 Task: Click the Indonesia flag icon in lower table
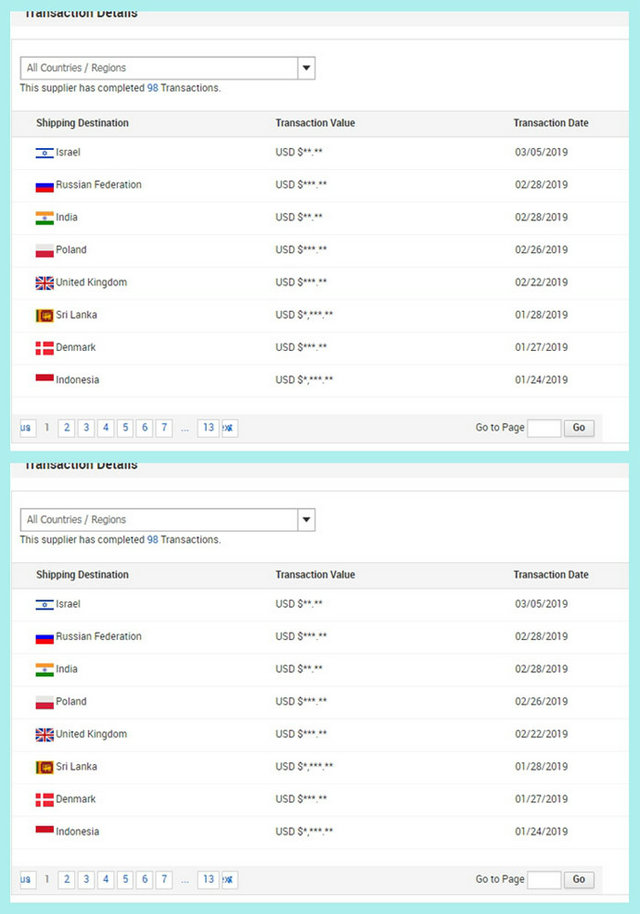[x=44, y=831]
